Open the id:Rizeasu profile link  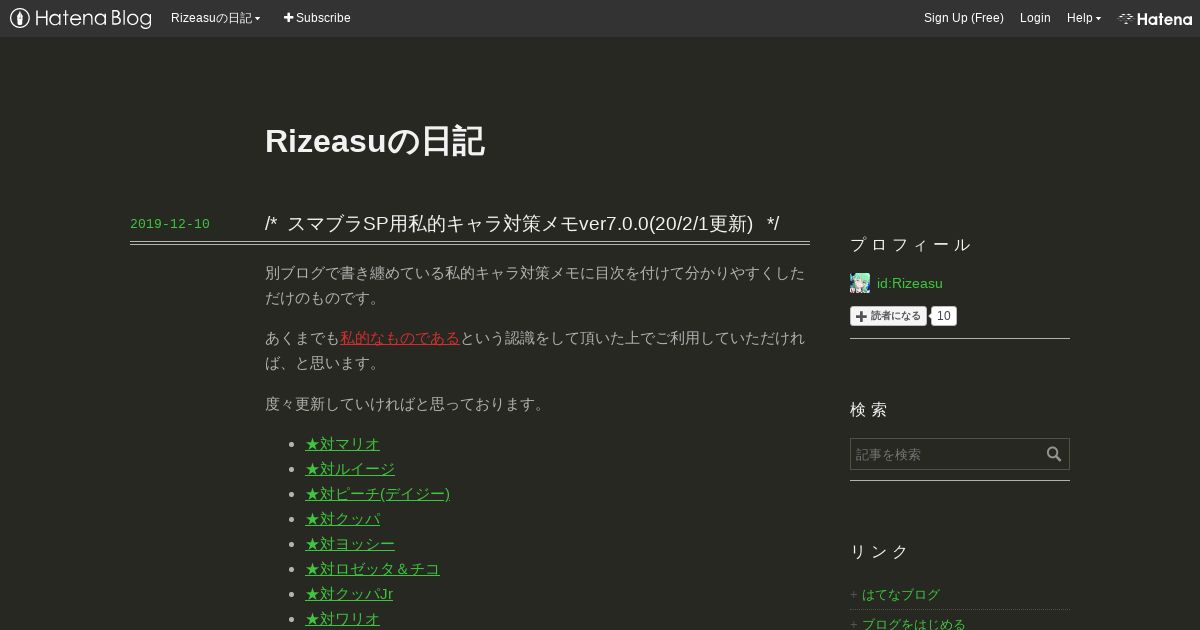(909, 283)
